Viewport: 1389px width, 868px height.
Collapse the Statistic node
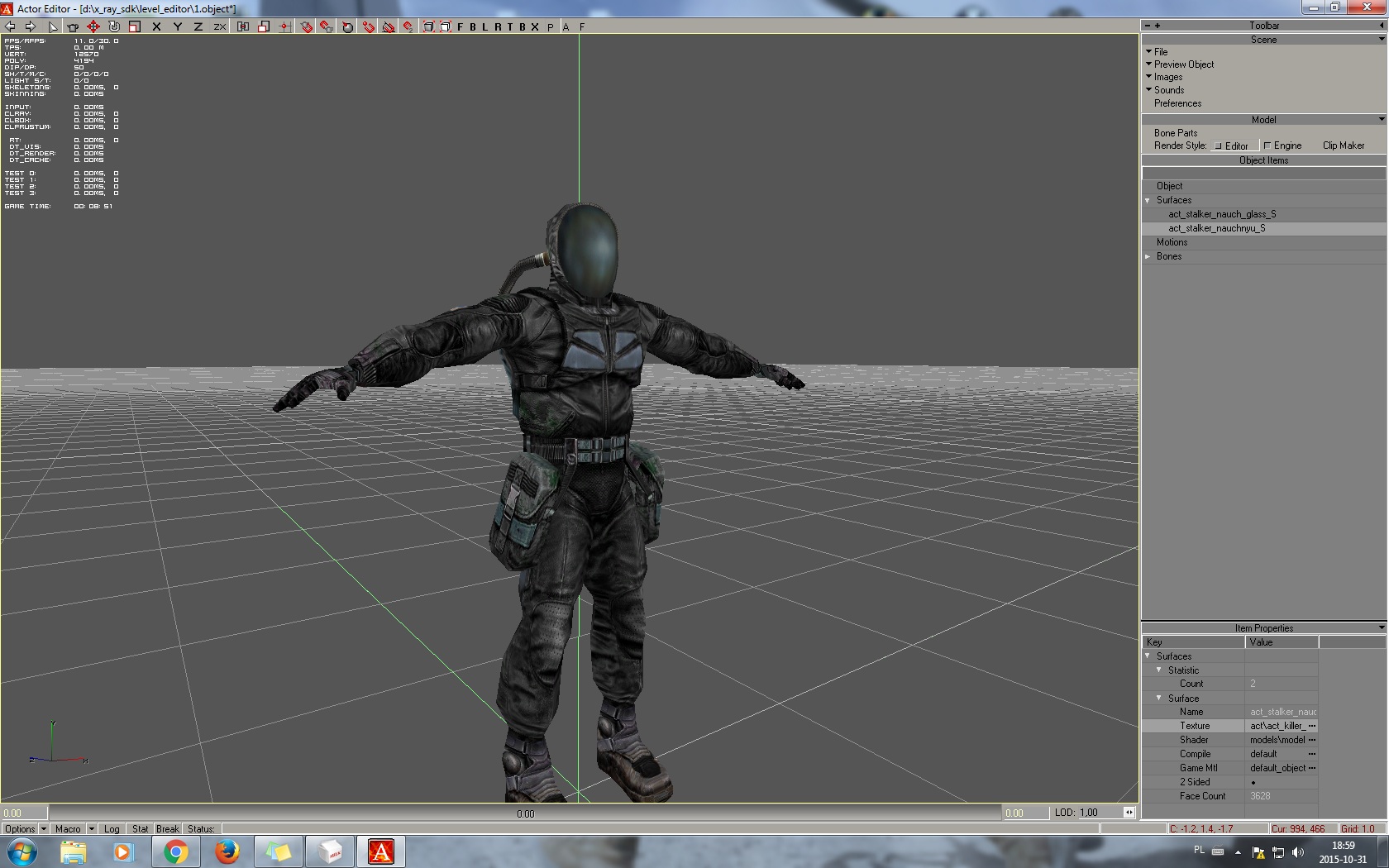pyautogui.click(x=1159, y=670)
